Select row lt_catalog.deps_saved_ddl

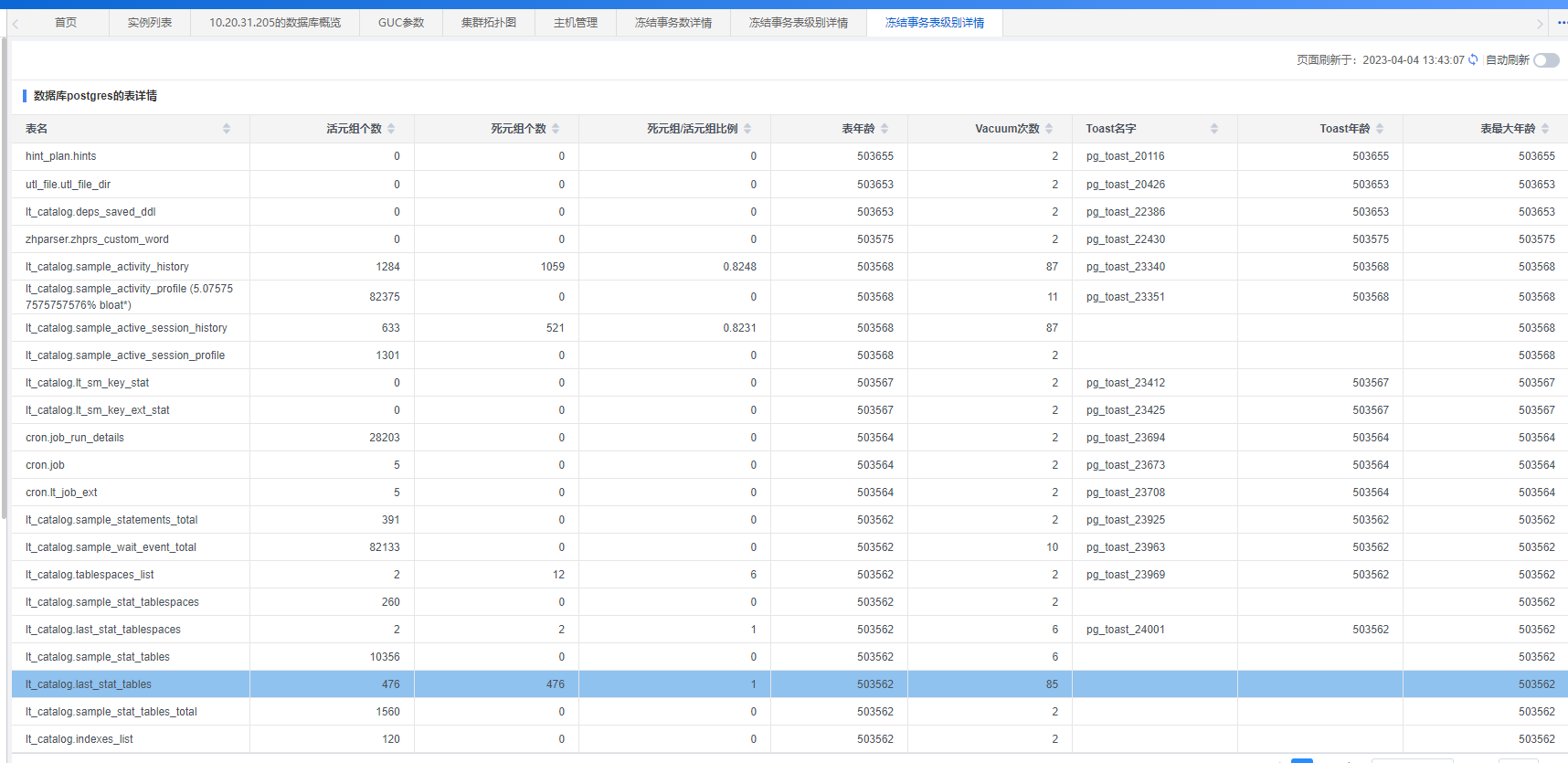pyautogui.click(x=789, y=212)
